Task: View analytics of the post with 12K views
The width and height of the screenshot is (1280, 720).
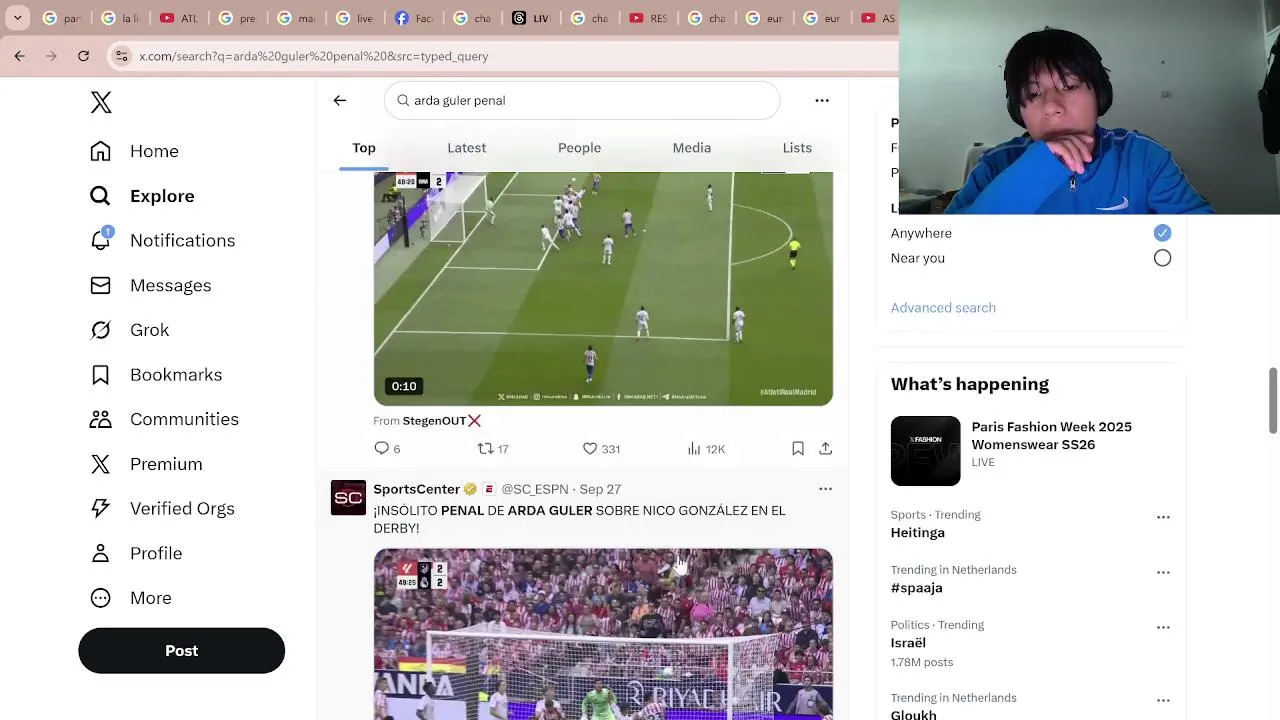Action: (706, 449)
